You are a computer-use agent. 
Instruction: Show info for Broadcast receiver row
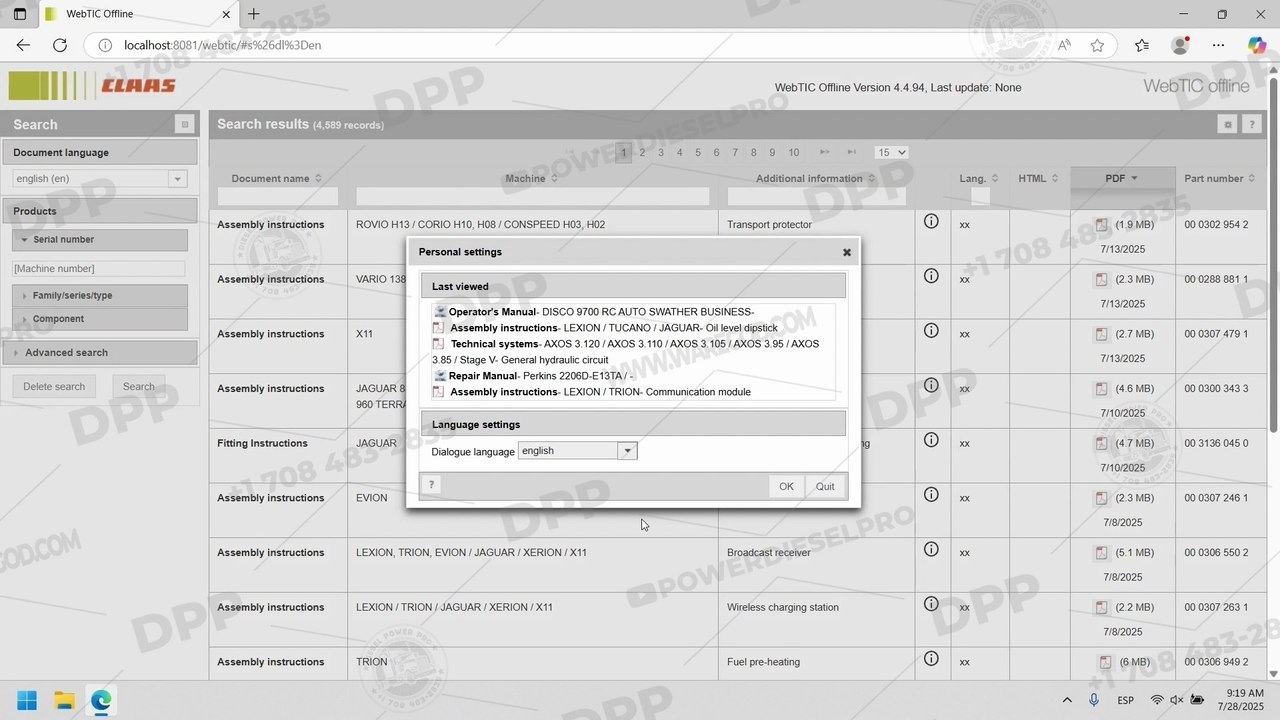(931, 549)
